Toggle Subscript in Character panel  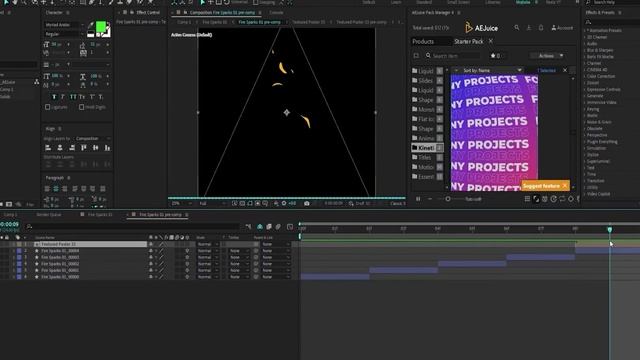point(101,97)
